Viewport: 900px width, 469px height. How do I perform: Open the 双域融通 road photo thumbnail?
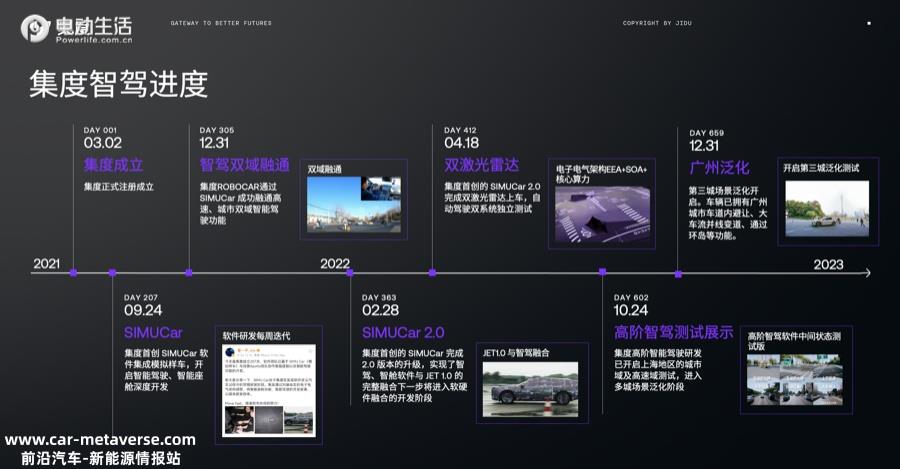coord(354,205)
